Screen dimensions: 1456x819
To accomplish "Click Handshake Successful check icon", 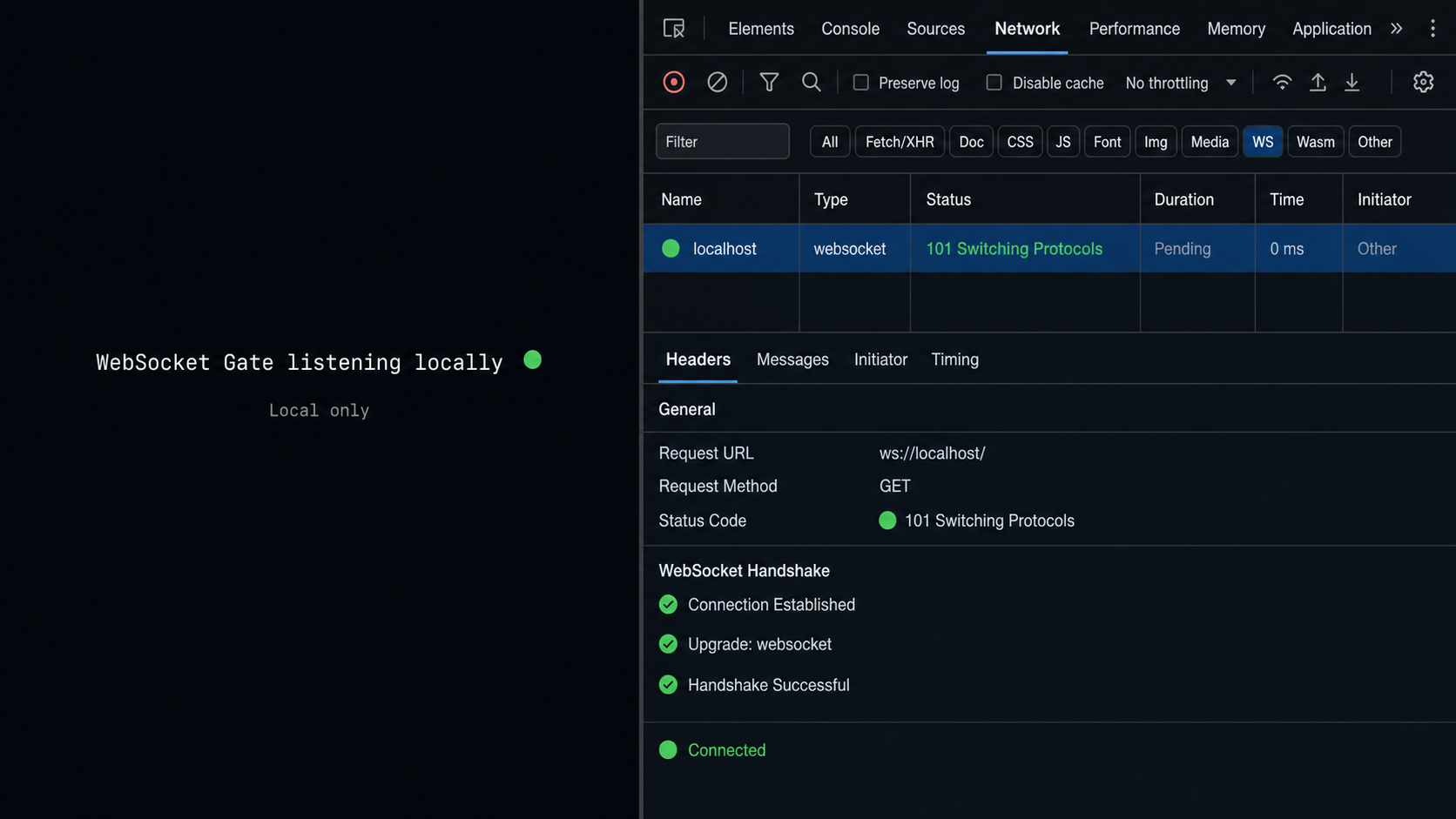I will coord(669,685).
